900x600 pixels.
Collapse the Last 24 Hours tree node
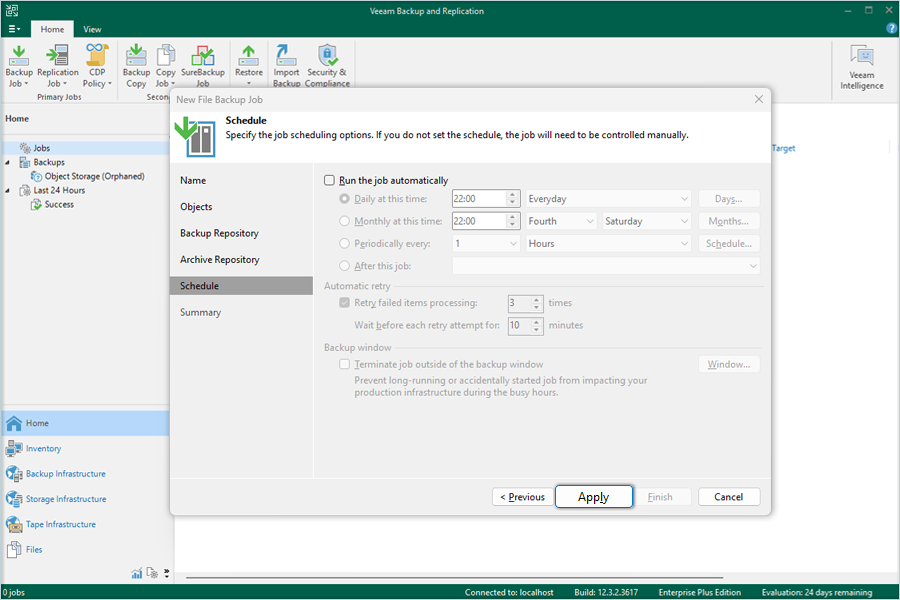(7, 191)
